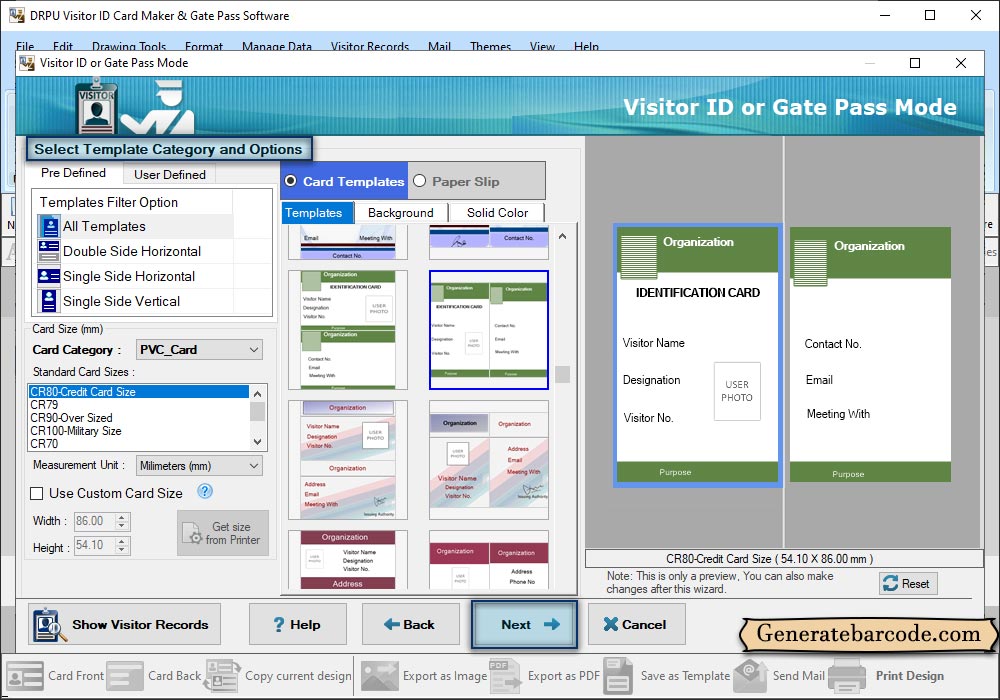Click the Width spinner arrows
The width and height of the screenshot is (1000, 700).
coord(122,521)
